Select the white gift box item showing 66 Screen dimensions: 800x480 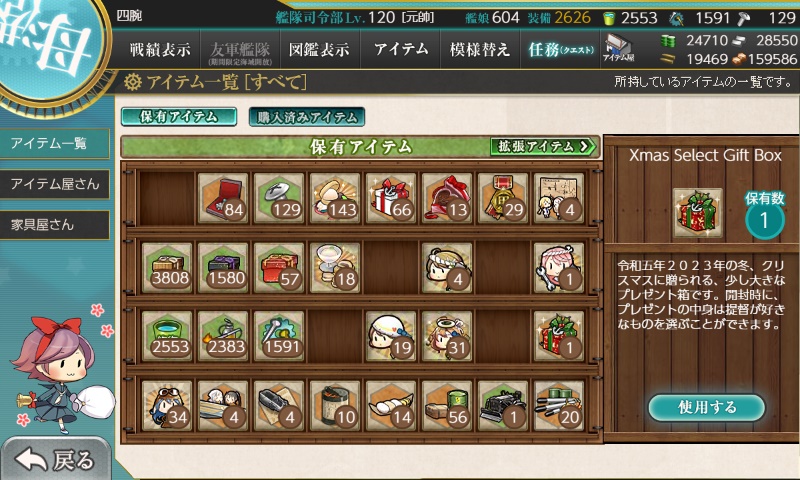[x=391, y=198]
